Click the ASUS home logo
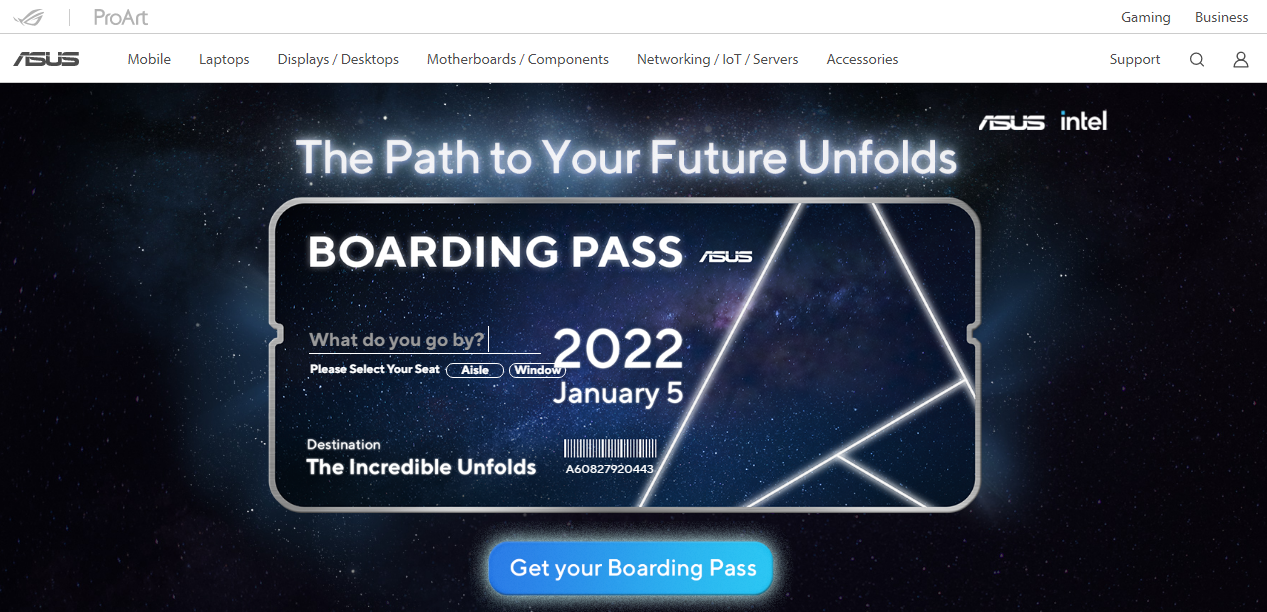The image size is (1267, 612). tap(46, 59)
